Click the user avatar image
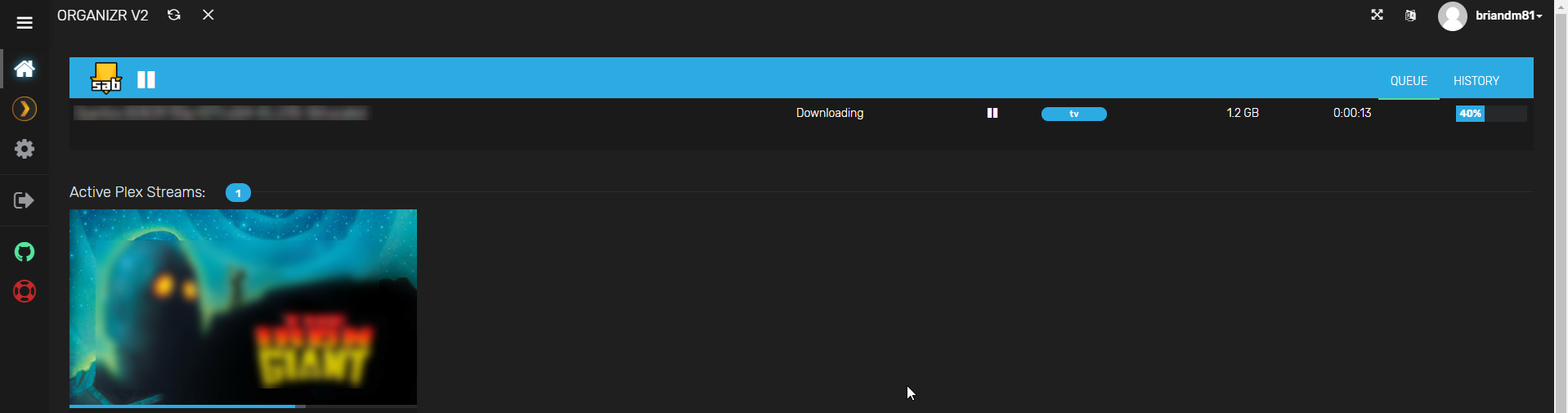Screen dimensions: 1568x413 click(1453, 16)
